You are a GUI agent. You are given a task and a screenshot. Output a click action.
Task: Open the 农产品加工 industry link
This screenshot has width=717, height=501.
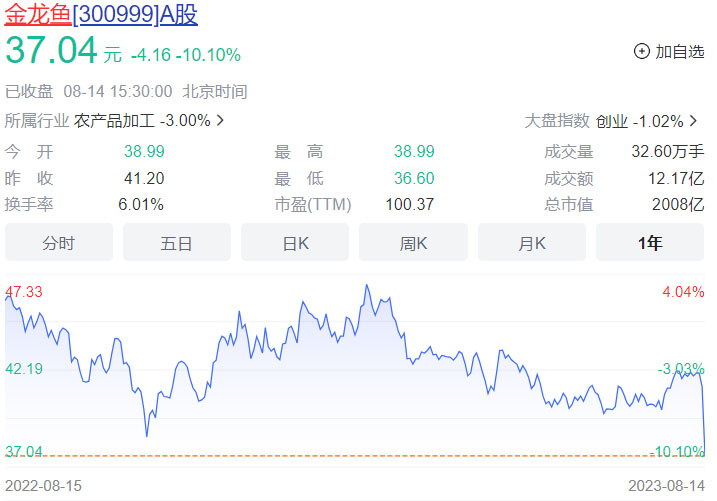[x=114, y=121]
